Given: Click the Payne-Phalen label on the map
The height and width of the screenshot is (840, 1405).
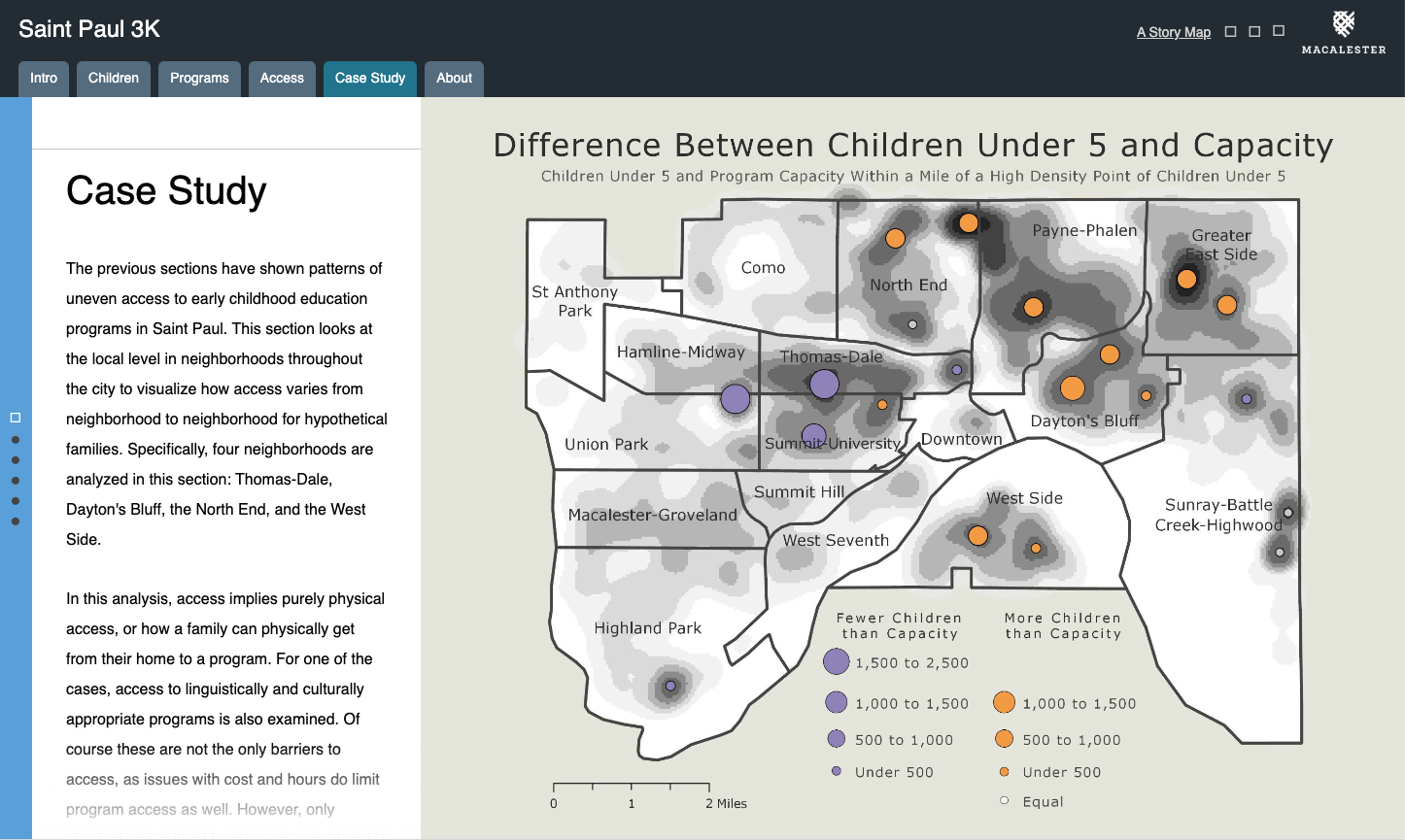Looking at the screenshot, I should tap(1084, 230).
